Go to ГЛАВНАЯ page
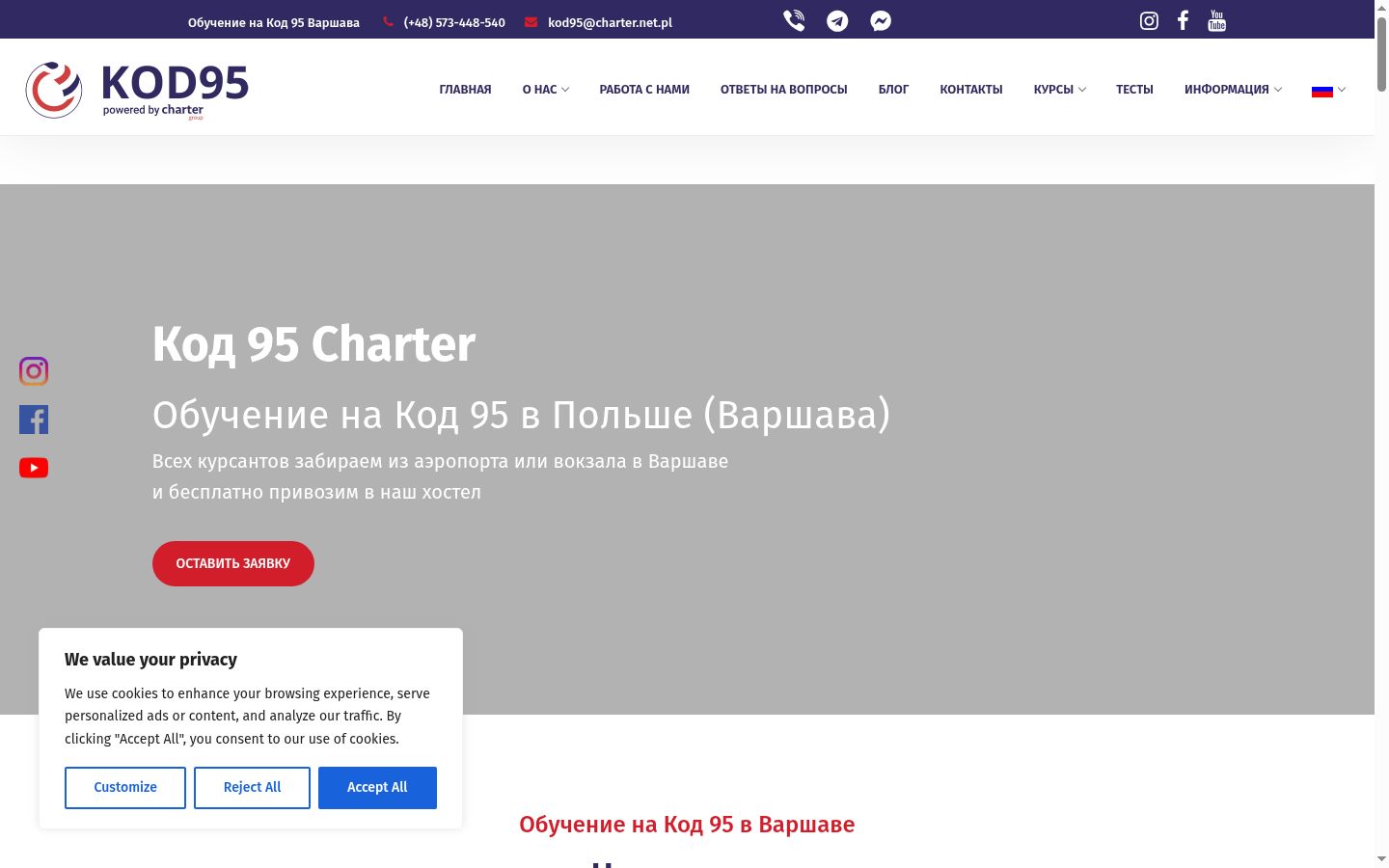Viewport: 1389px width, 868px height. [465, 90]
